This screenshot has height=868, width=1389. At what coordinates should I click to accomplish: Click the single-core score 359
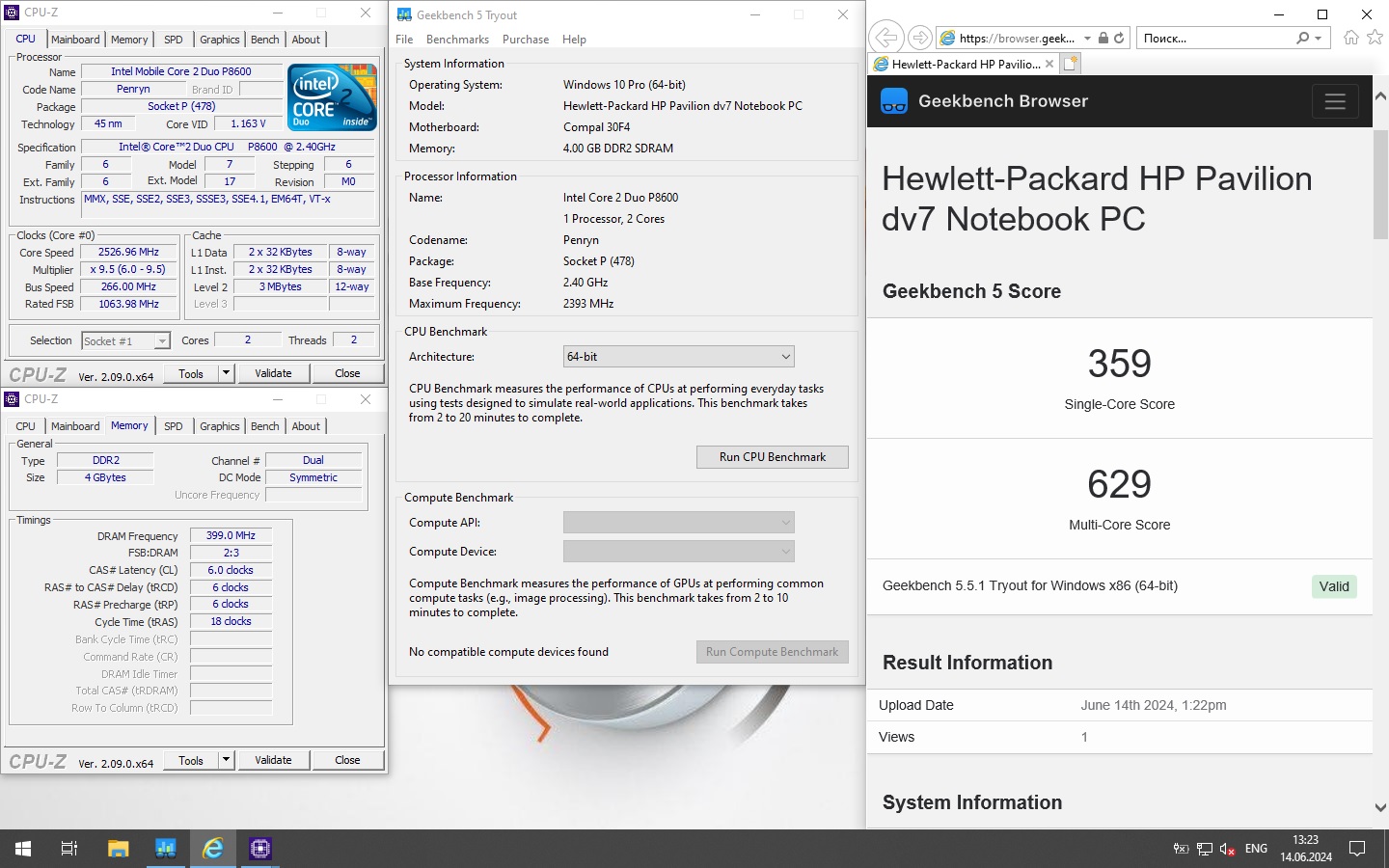coord(1119,364)
